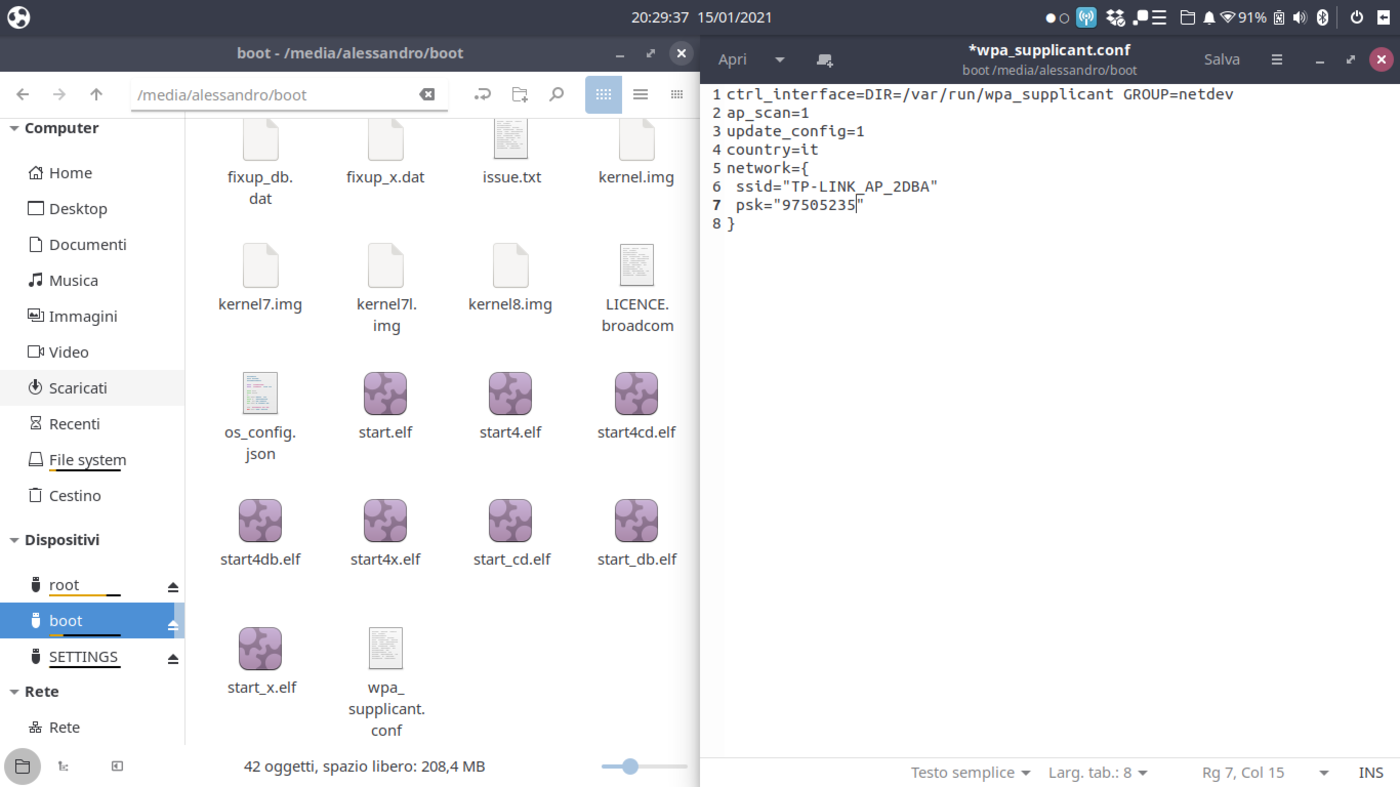1400x787 pixels.
Task: Select the os_config.json file thumbnail
Action: coord(260,393)
